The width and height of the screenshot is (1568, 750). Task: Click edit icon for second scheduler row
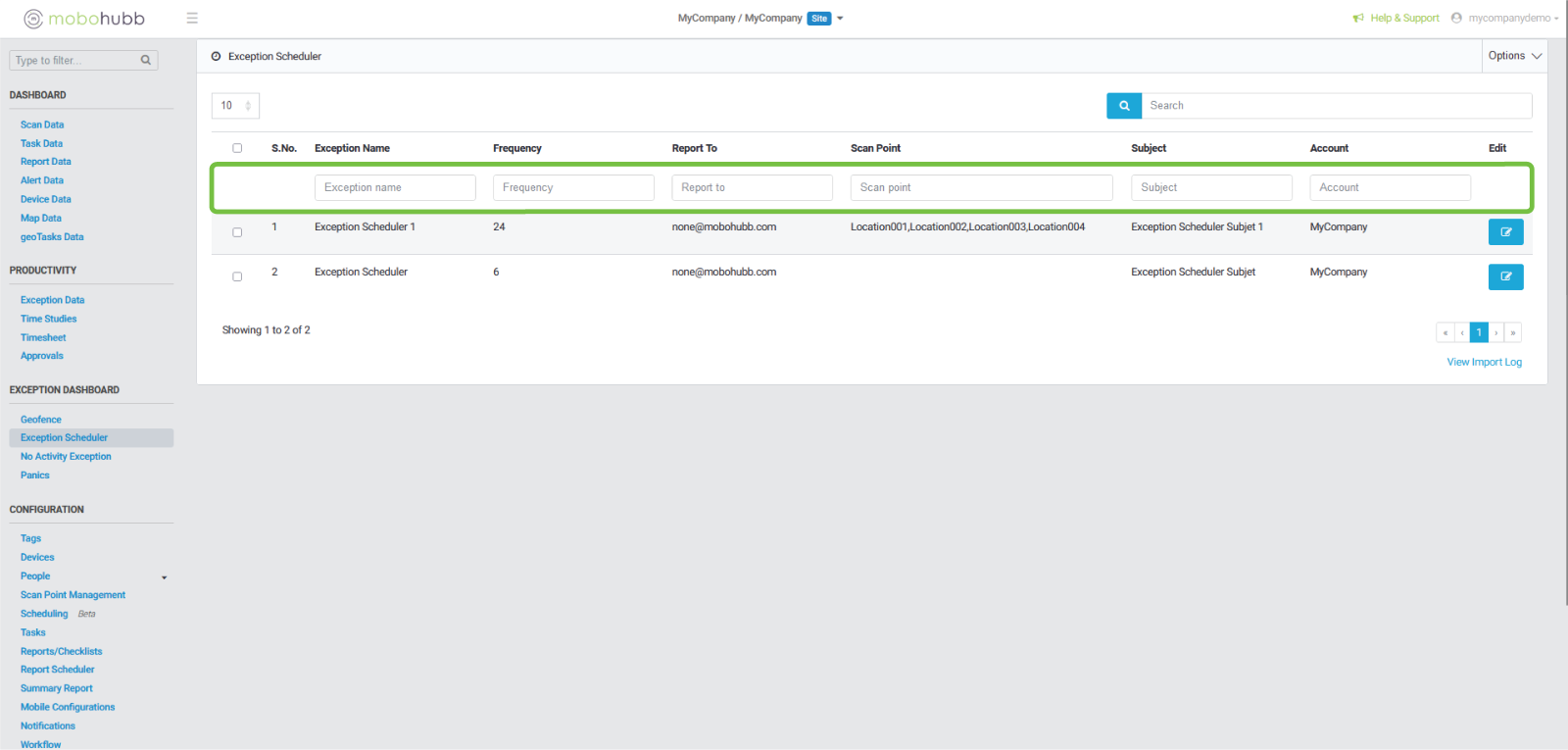[x=1505, y=277]
